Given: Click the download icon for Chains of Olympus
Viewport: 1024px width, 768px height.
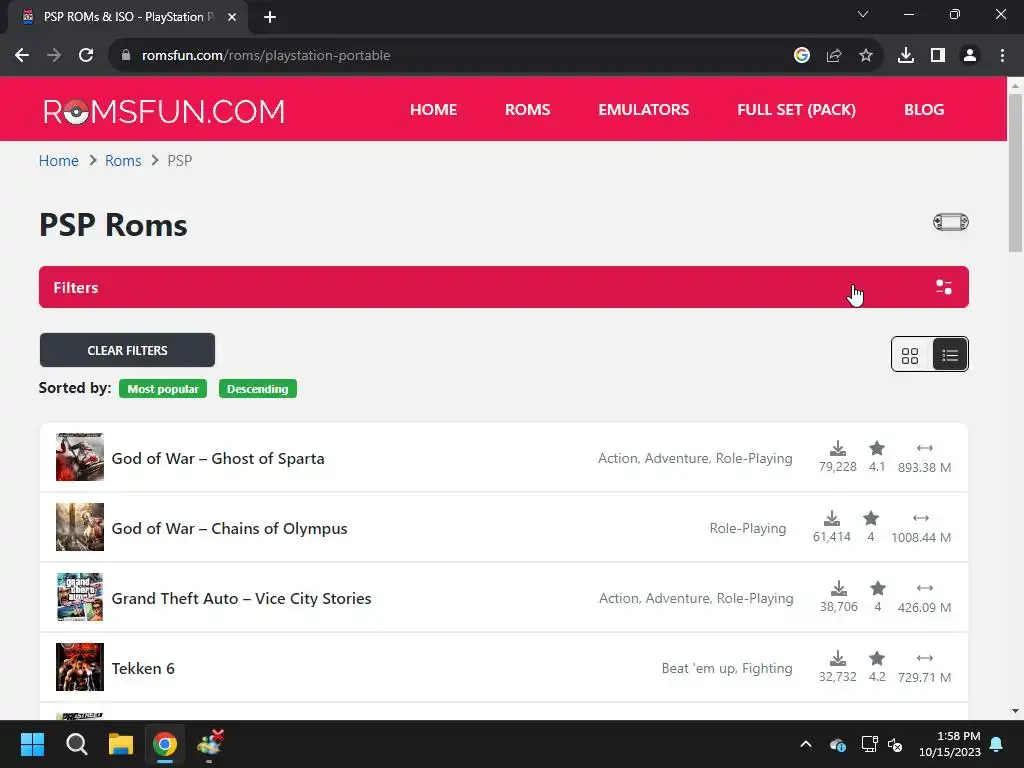Looking at the screenshot, I should tap(832, 519).
